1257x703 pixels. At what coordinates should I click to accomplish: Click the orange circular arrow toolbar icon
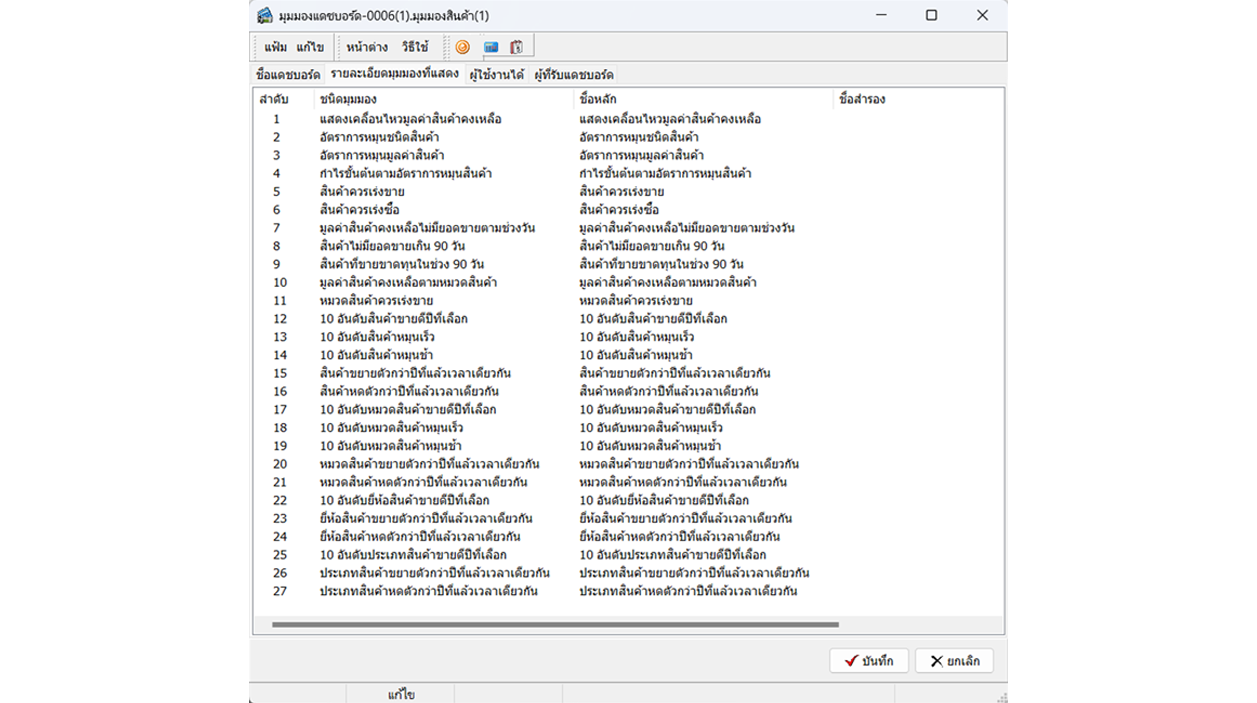(462, 47)
